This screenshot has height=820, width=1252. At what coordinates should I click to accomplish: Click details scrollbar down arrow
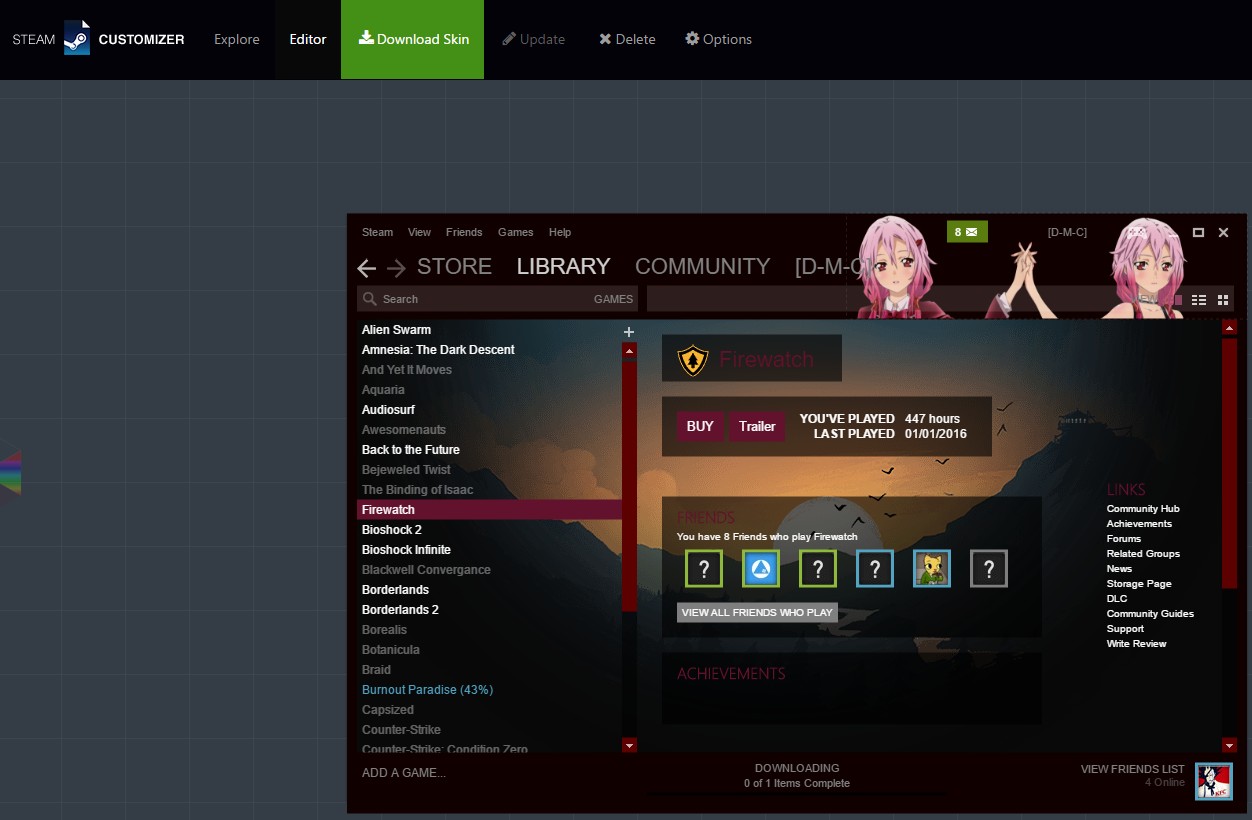click(1230, 745)
